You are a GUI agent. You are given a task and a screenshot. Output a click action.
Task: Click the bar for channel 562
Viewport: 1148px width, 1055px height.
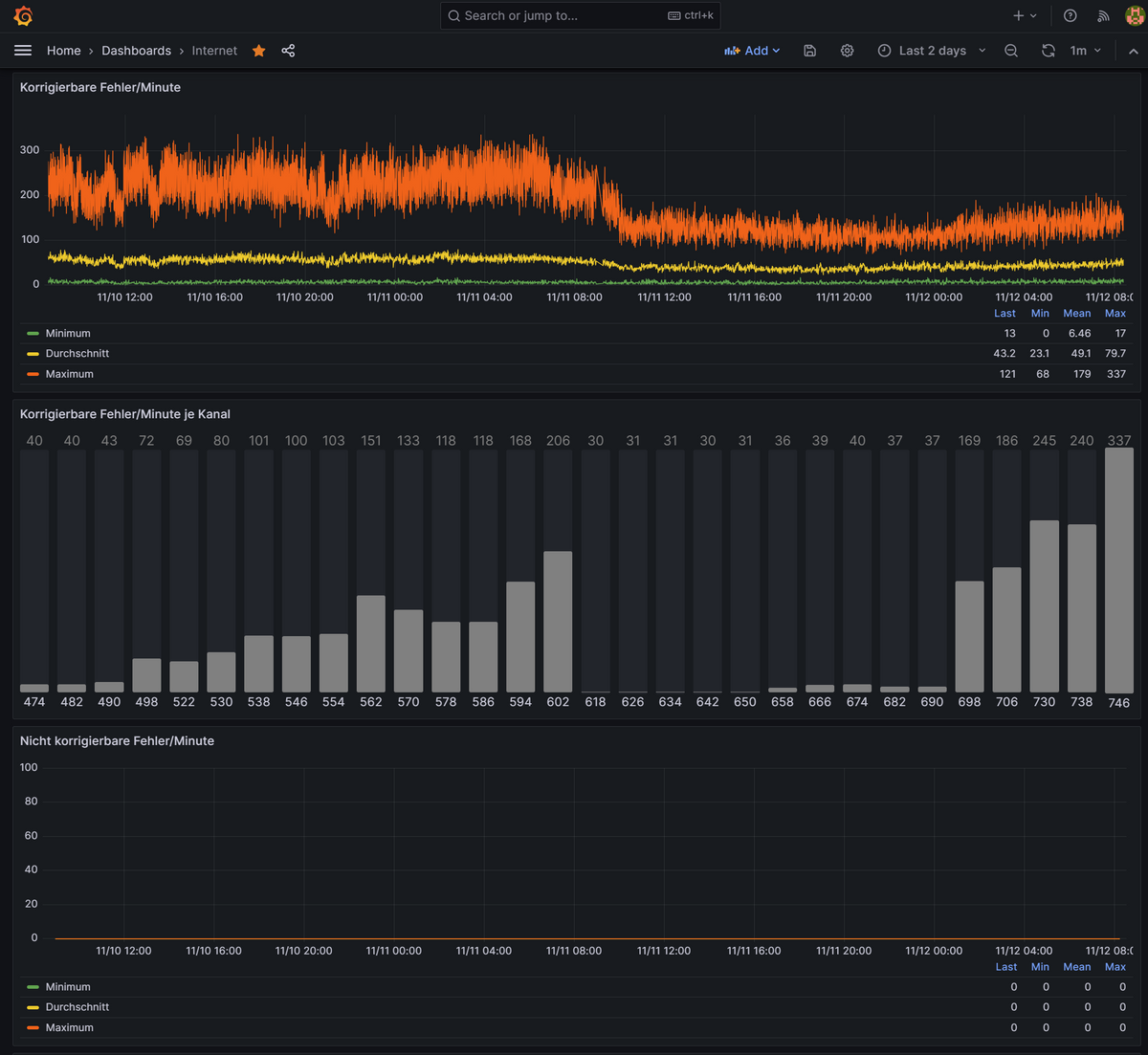[371, 644]
